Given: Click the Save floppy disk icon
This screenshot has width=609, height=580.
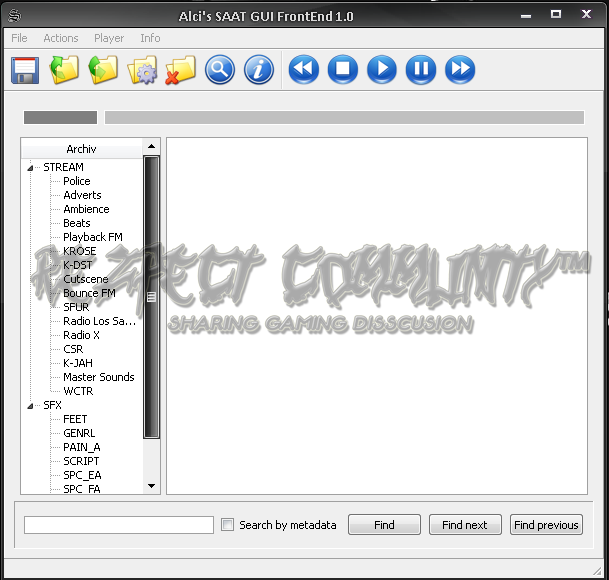Looking at the screenshot, I should click(25, 70).
